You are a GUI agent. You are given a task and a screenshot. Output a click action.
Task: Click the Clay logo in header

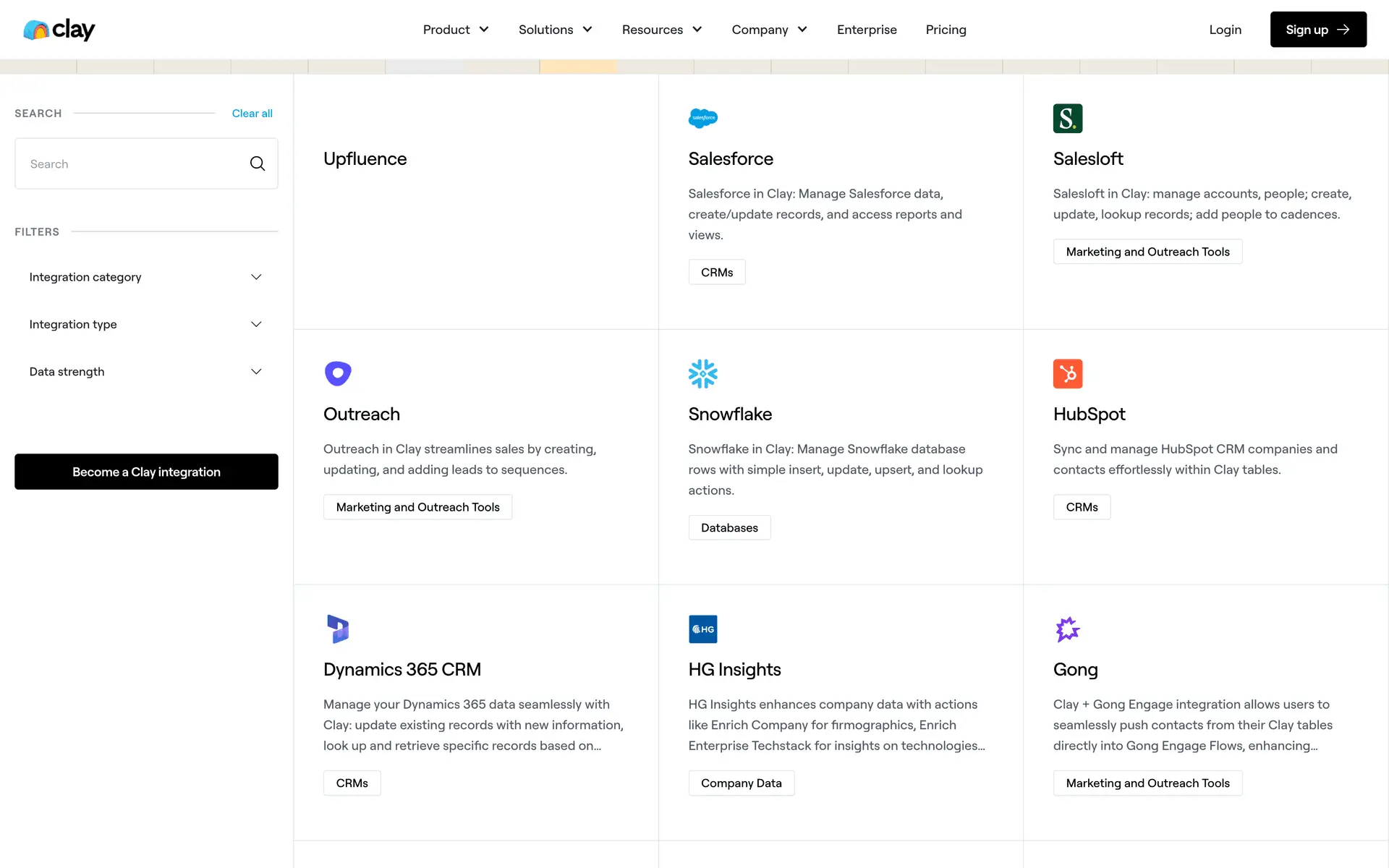(x=59, y=30)
